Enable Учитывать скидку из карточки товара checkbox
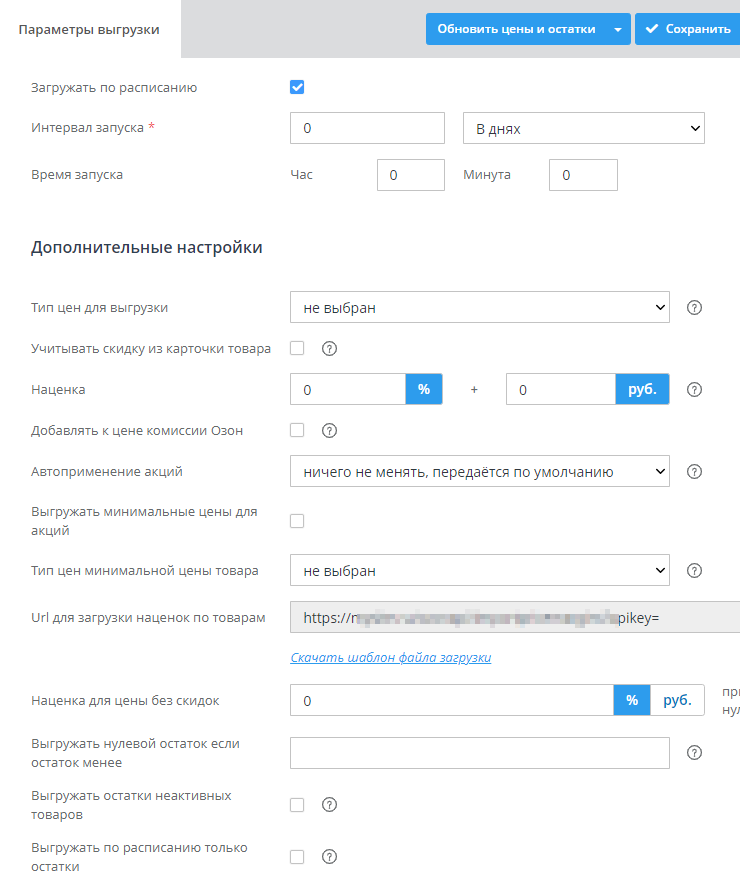The image size is (740, 871). click(297, 349)
